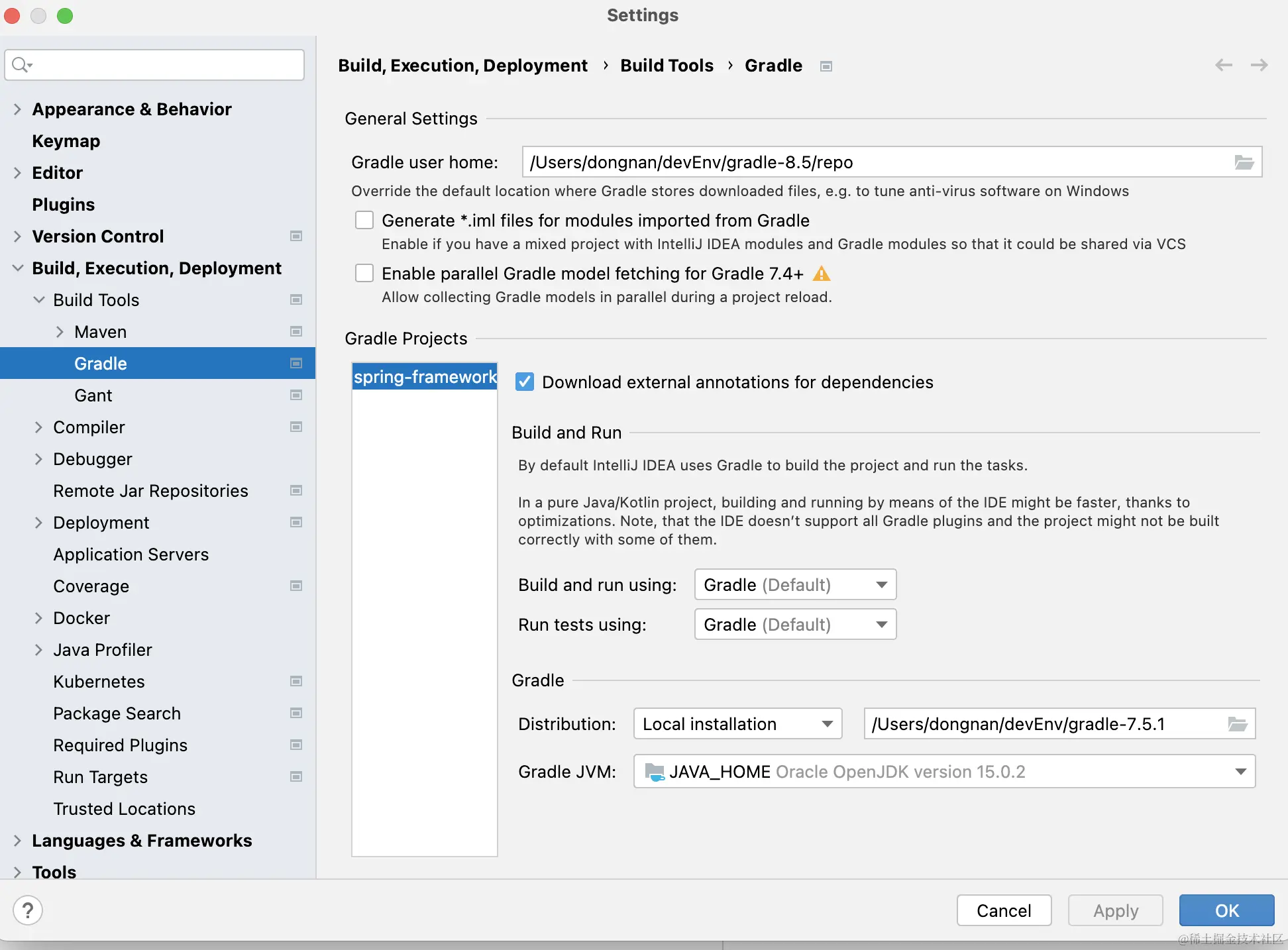The width and height of the screenshot is (1288, 950).
Task: Click the Gradle user home path field
Action: (x=875, y=162)
